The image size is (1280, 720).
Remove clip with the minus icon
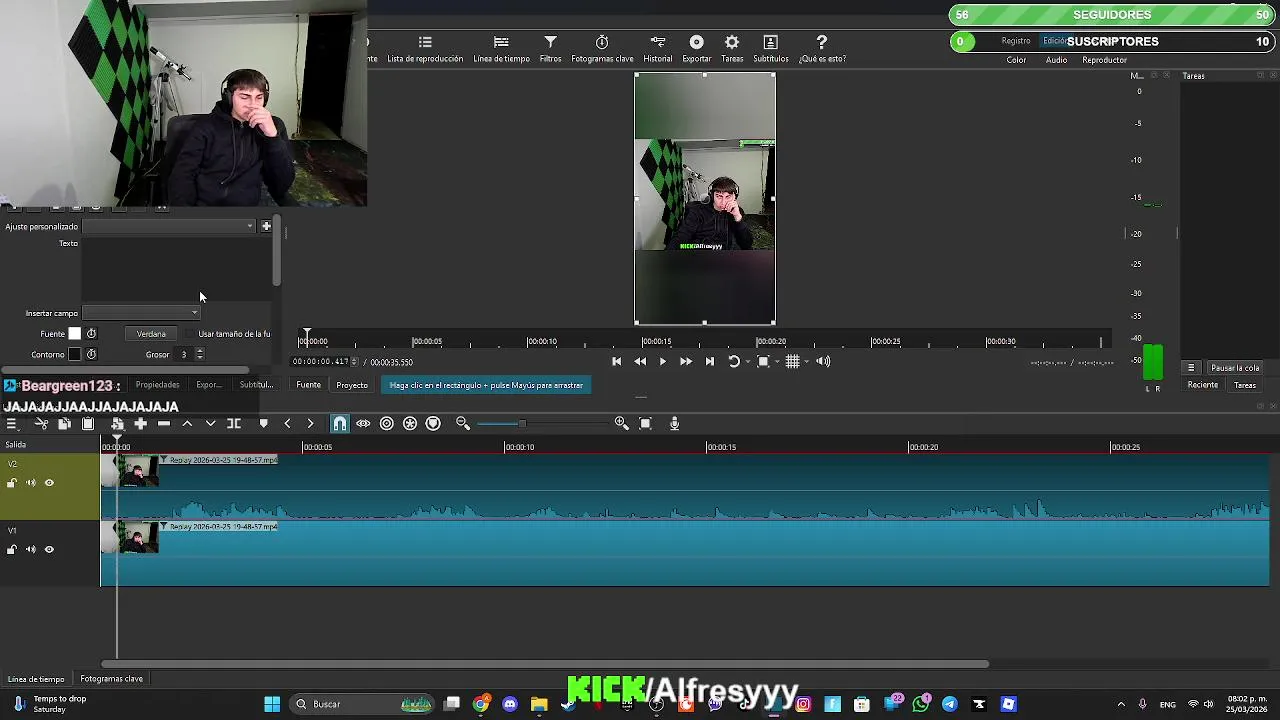(x=164, y=424)
